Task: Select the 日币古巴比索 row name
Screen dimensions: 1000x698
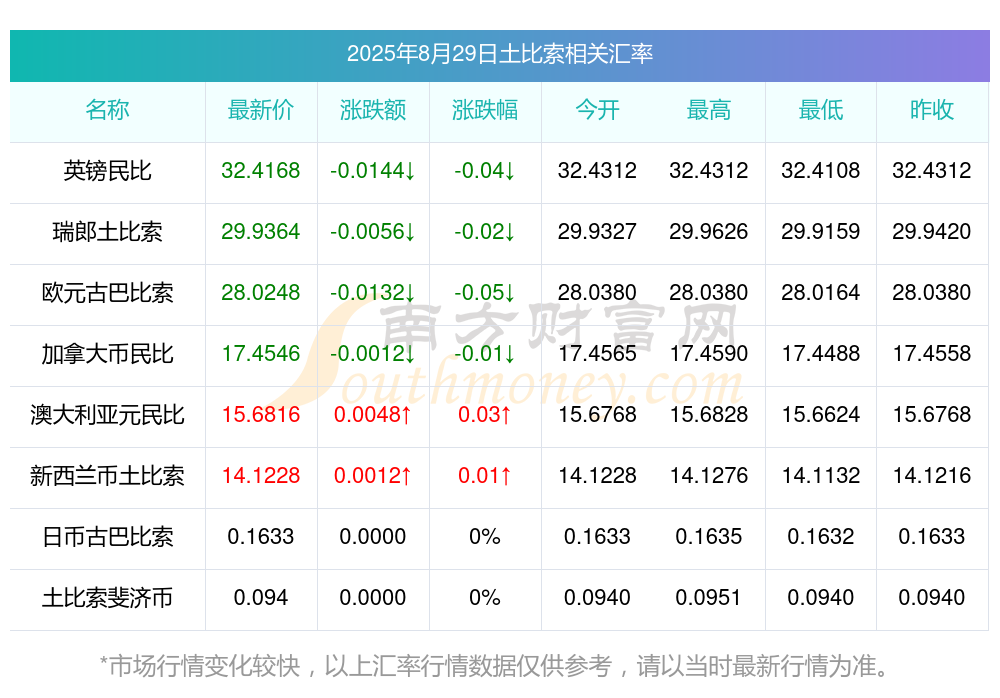Action: coord(107,537)
